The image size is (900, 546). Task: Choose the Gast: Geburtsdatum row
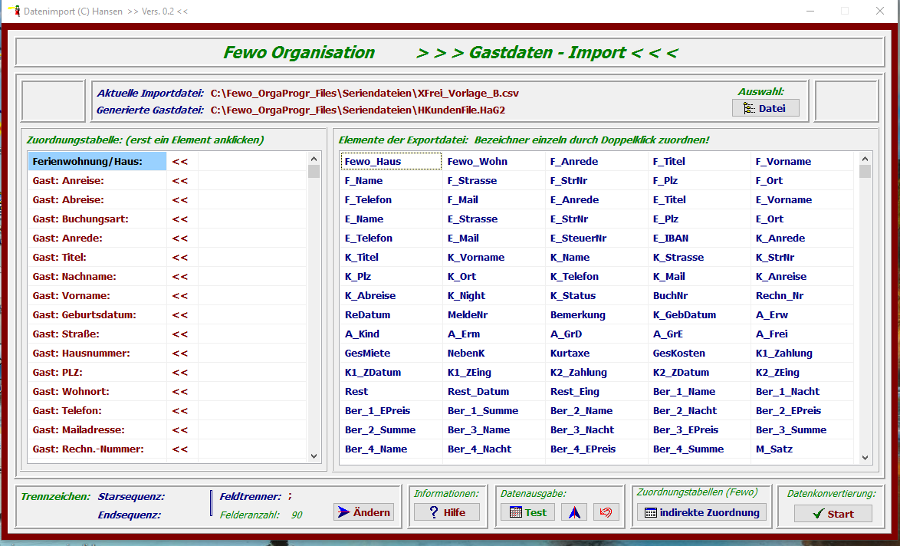[x=97, y=315]
